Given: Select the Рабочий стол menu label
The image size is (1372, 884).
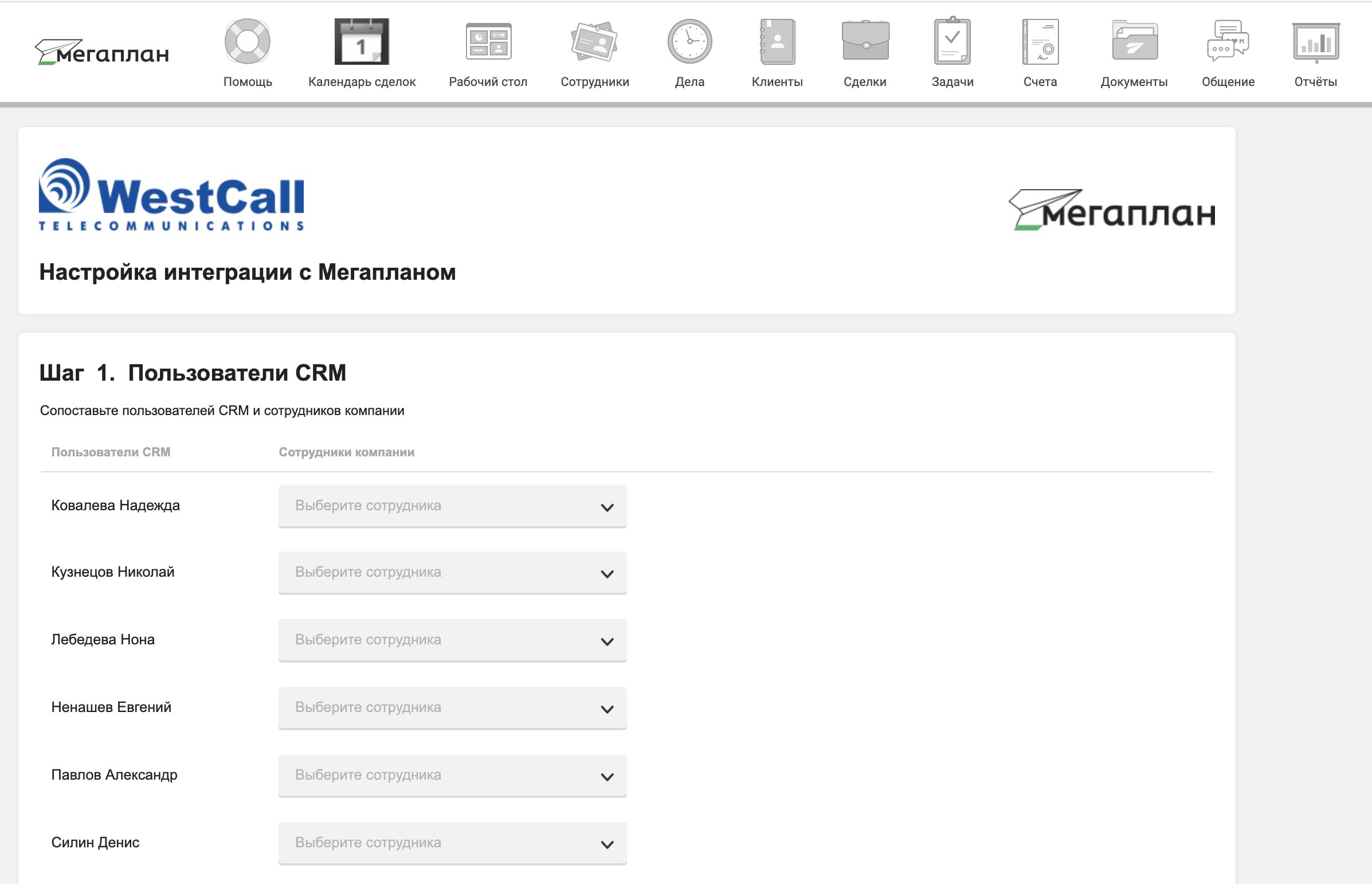Looking at the screenshot, I should point(488,82).
